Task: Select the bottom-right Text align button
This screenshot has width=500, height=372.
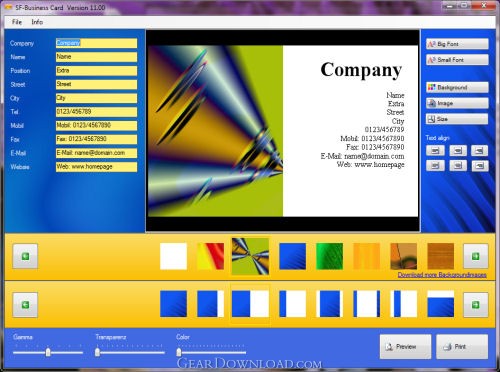Action: [480, 166]
